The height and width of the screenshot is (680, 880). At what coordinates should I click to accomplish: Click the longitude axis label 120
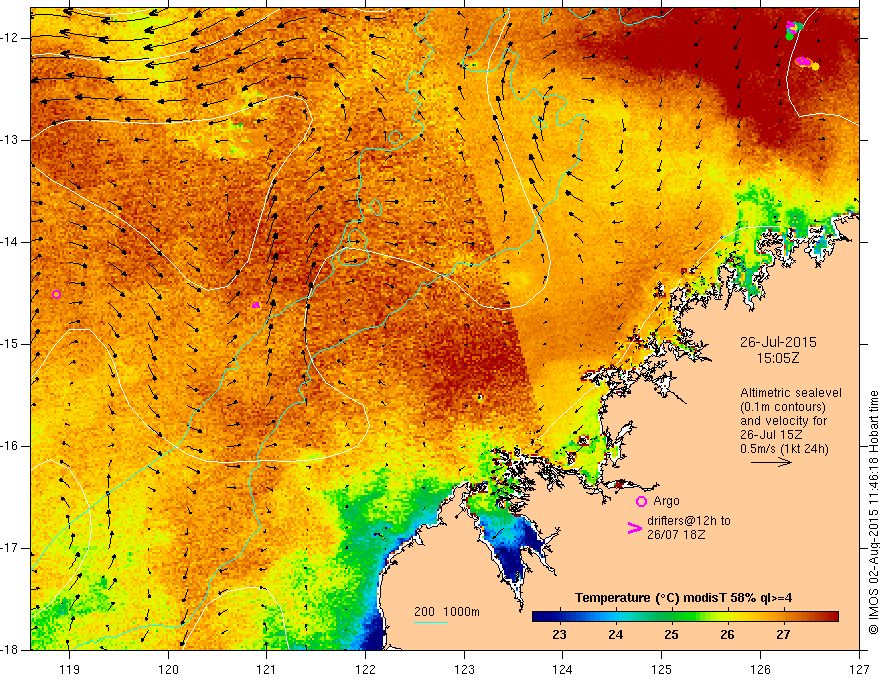(x=168, y=669)
